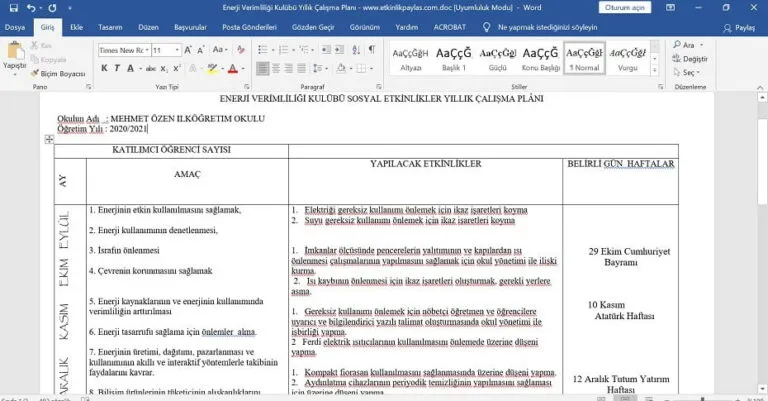Click the Paylaş share button
This screenshot has width=768, height=401.
point(739,28)
